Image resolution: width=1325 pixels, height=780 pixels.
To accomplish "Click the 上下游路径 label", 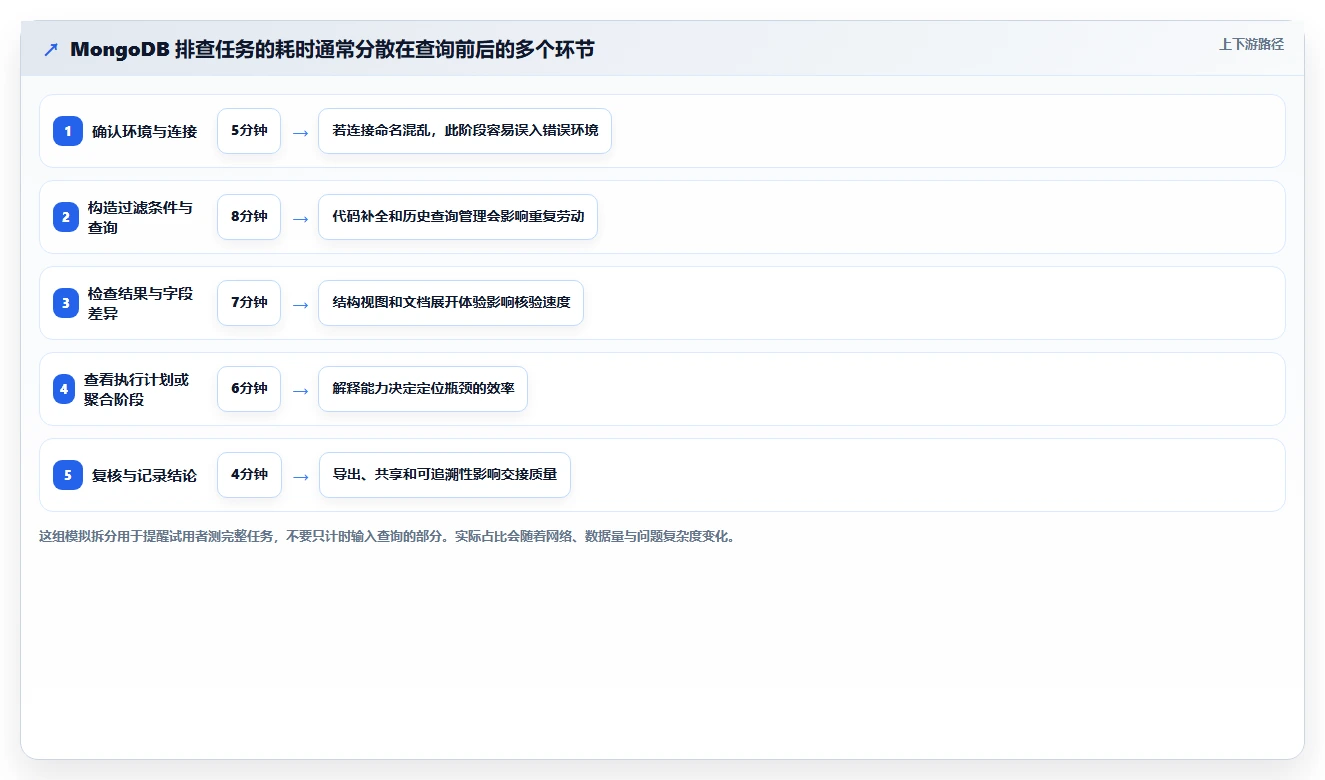I will coord(1251,44).
